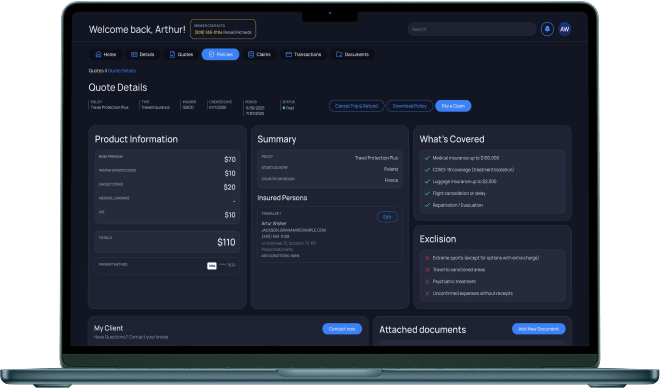The width and height of the screenshot is (660, 388).
Task: Click the Poland start country value
Action: 391,169
